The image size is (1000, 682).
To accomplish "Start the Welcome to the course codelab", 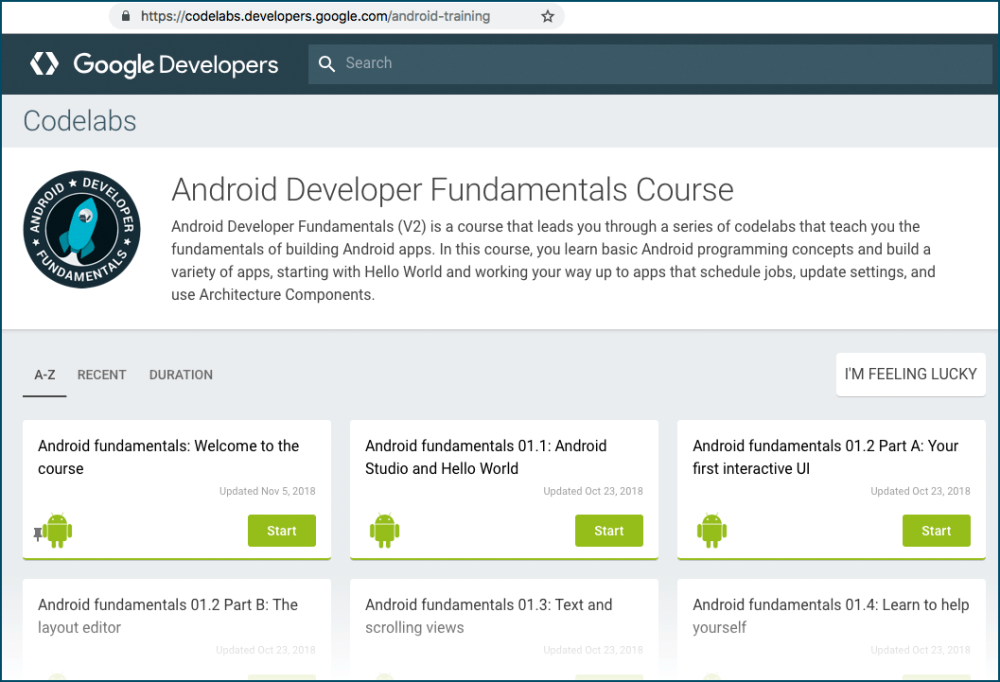I will pyautogui.click(x=281, y=530).
